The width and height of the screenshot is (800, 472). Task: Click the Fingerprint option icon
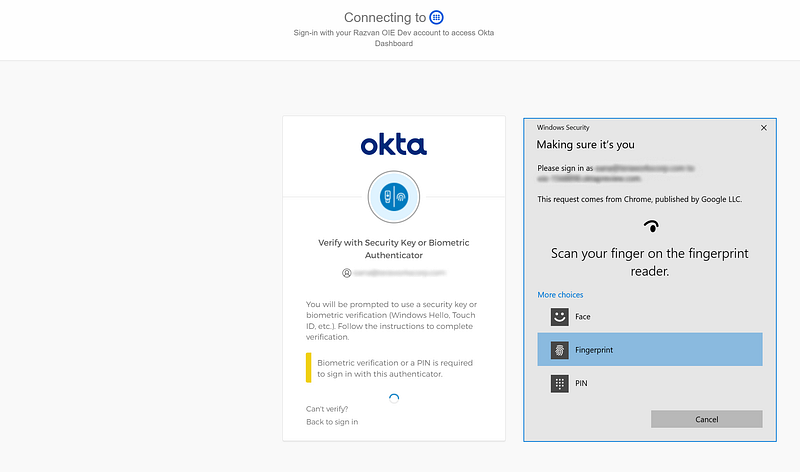559,350
